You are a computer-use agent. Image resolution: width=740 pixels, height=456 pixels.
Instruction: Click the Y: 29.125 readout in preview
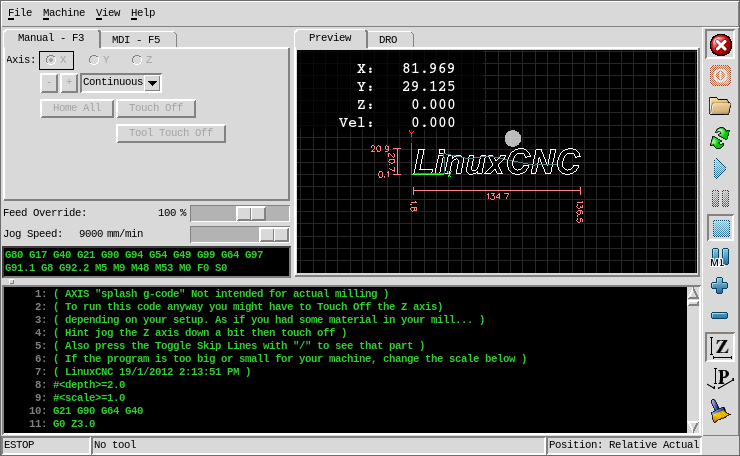coord(405,87)
